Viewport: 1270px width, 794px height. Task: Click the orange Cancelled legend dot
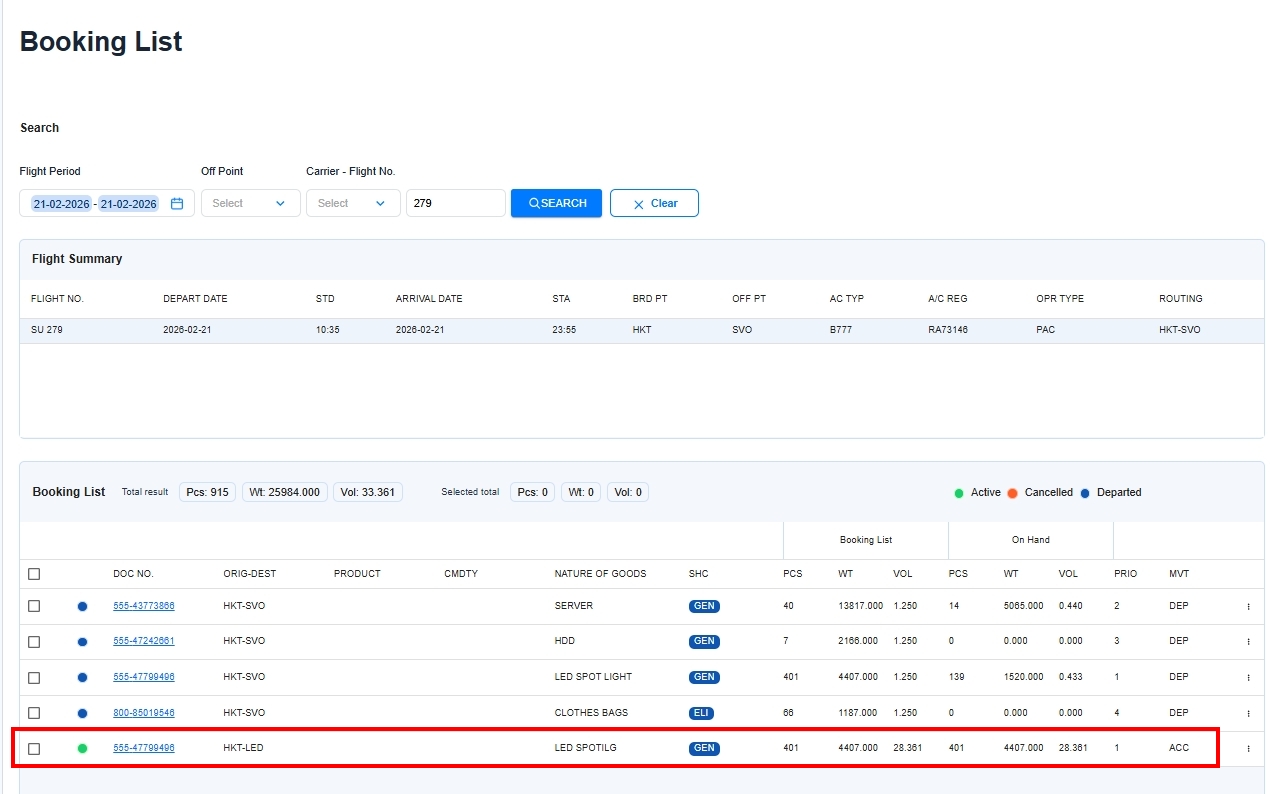point(1012,493)
